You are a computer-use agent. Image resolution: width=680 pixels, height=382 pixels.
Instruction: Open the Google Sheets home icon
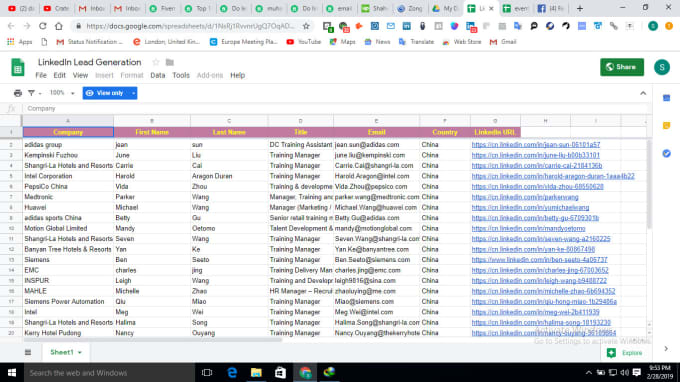(18, 68)
